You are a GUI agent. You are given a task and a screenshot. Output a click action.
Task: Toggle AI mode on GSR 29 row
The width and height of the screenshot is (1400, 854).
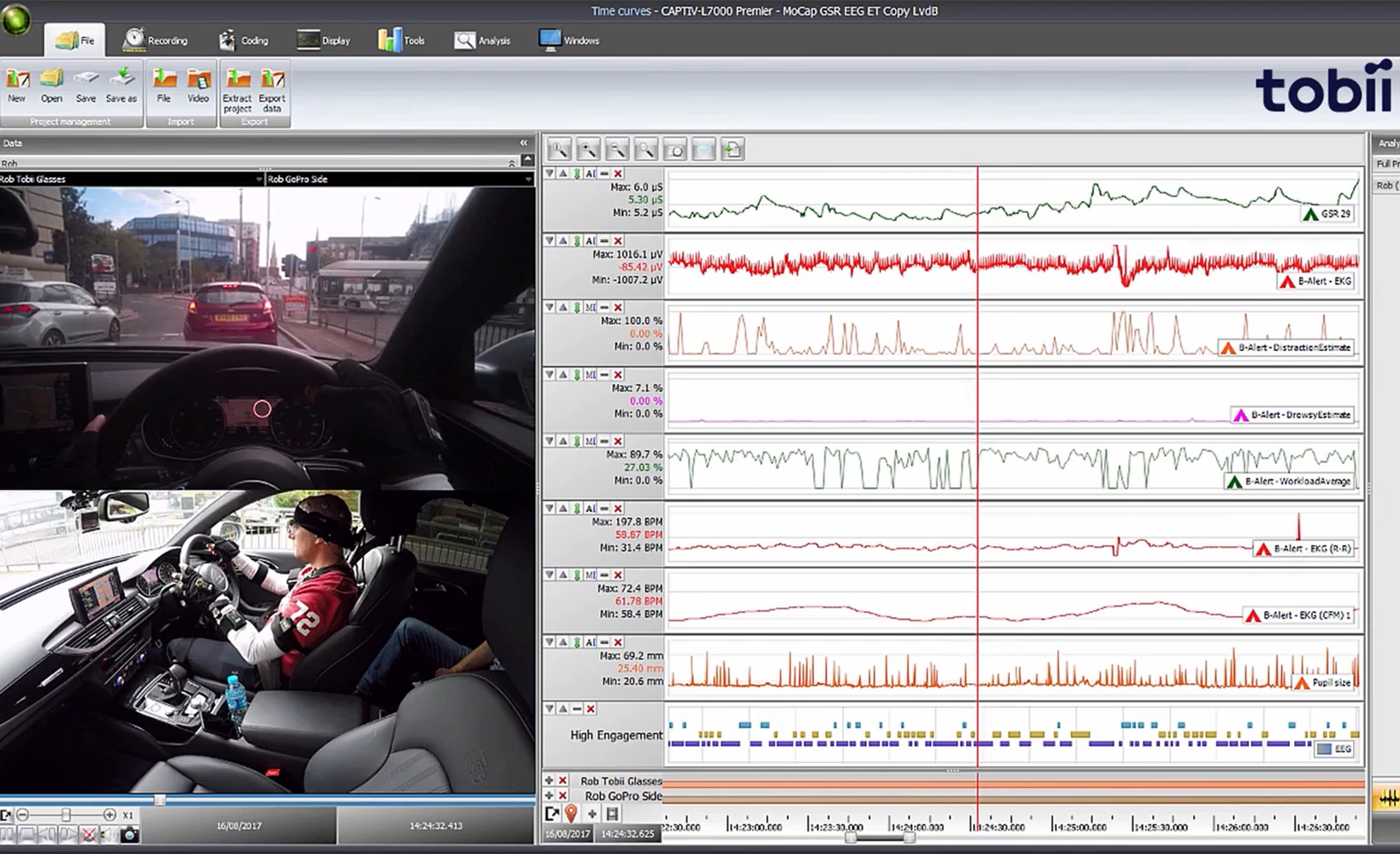coord(590,174)
